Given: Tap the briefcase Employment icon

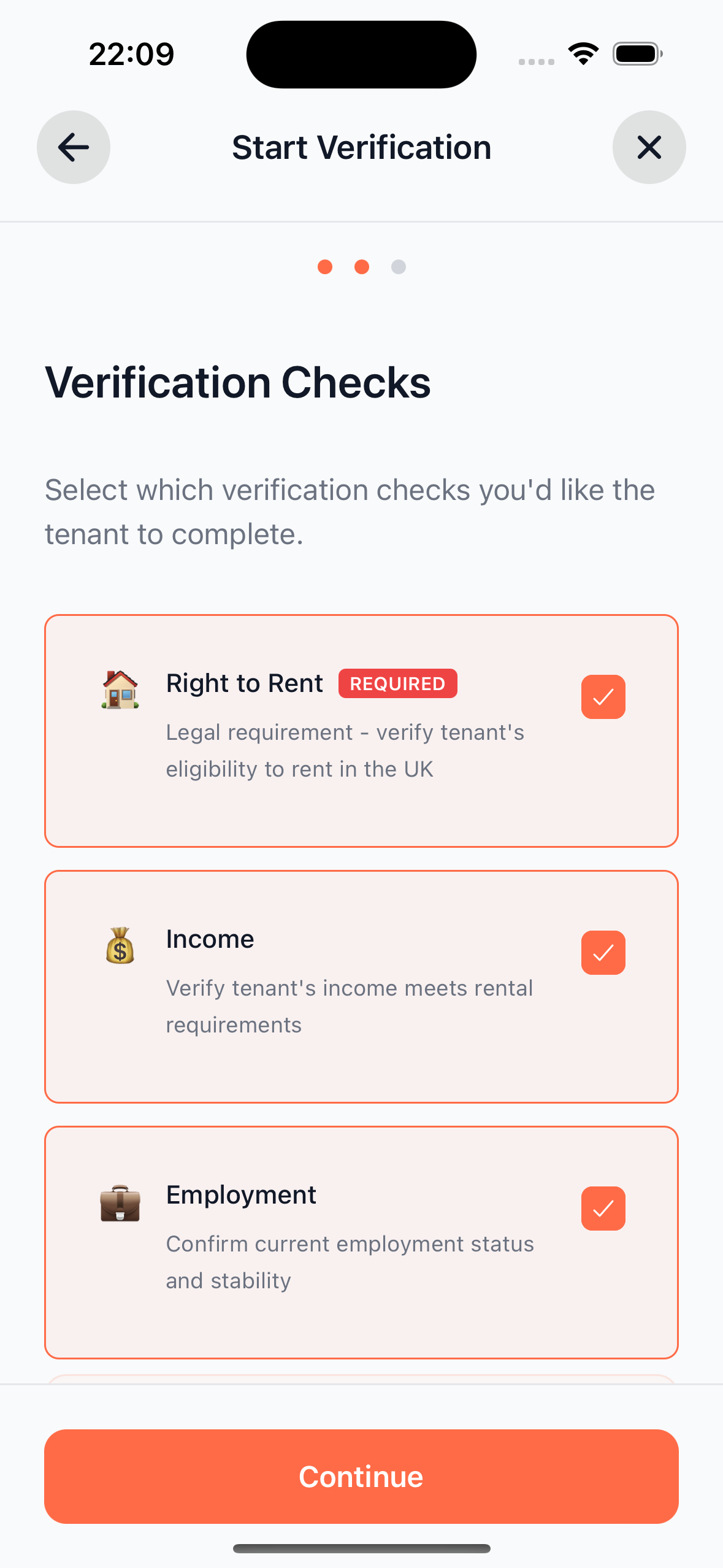Looking at the screenshot, I should point(120,1202).
